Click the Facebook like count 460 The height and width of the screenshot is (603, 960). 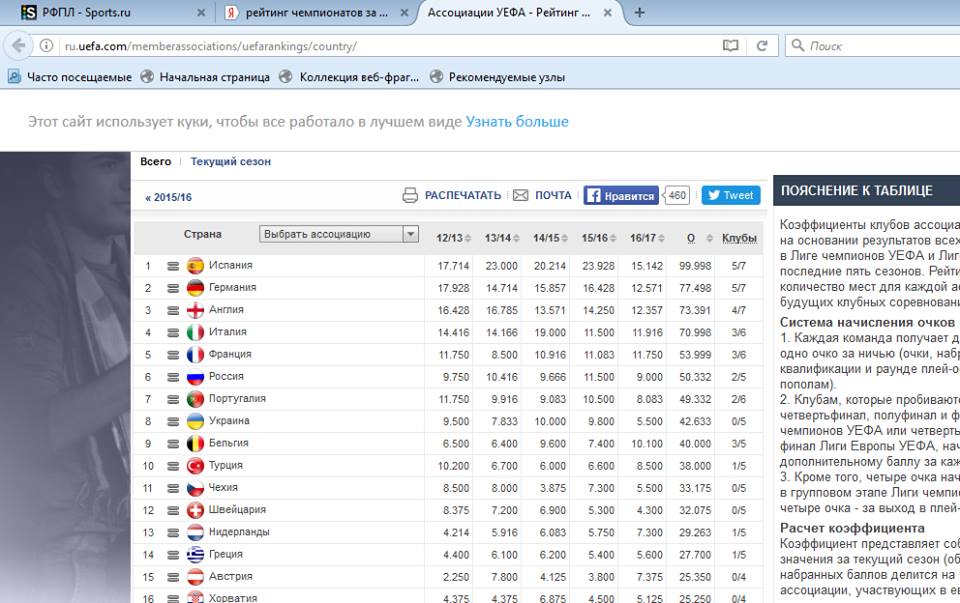click(677, 195)
